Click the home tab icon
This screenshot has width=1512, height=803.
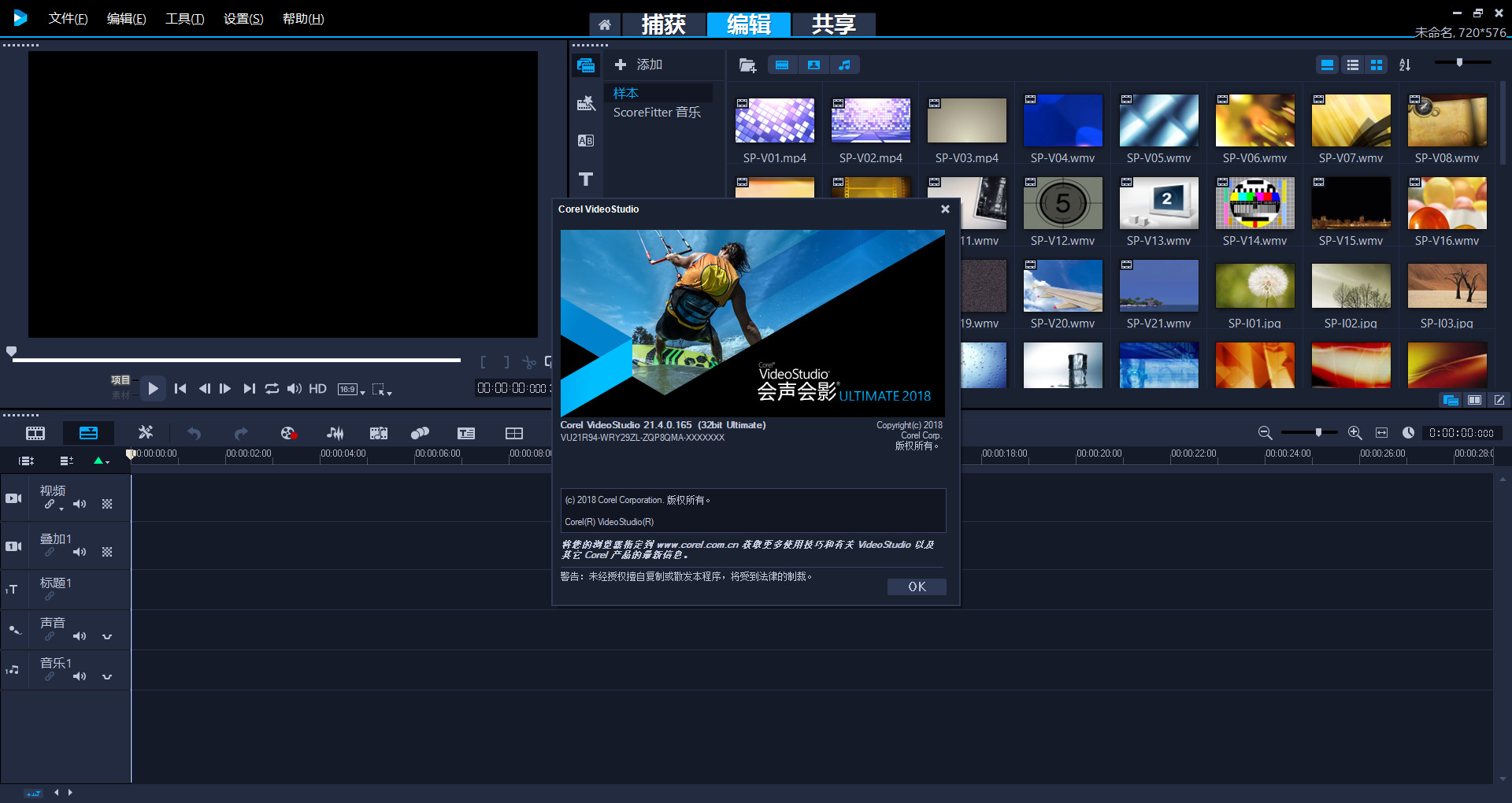[605, 24]
